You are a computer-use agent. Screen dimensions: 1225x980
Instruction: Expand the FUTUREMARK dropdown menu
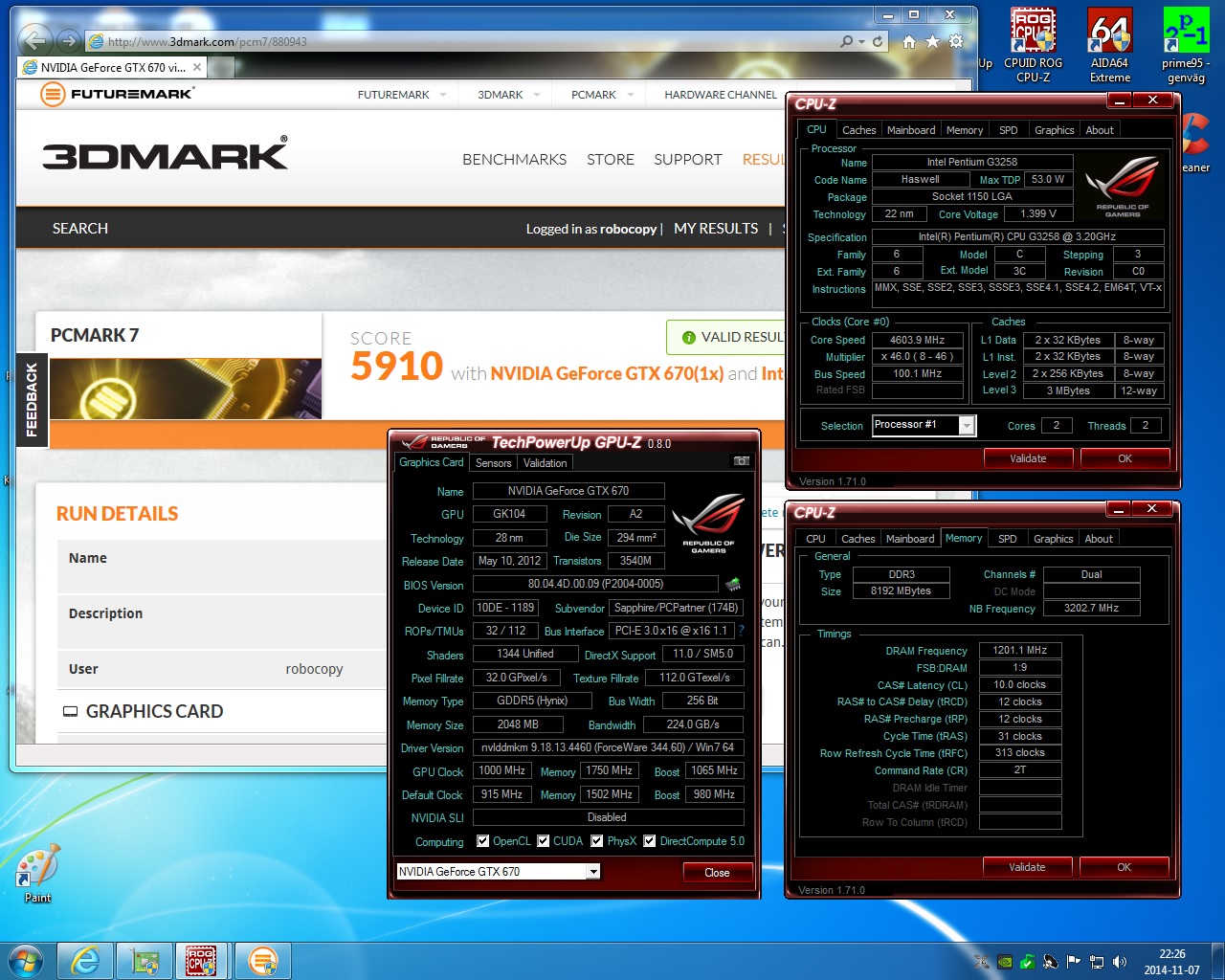pos(443,95)
